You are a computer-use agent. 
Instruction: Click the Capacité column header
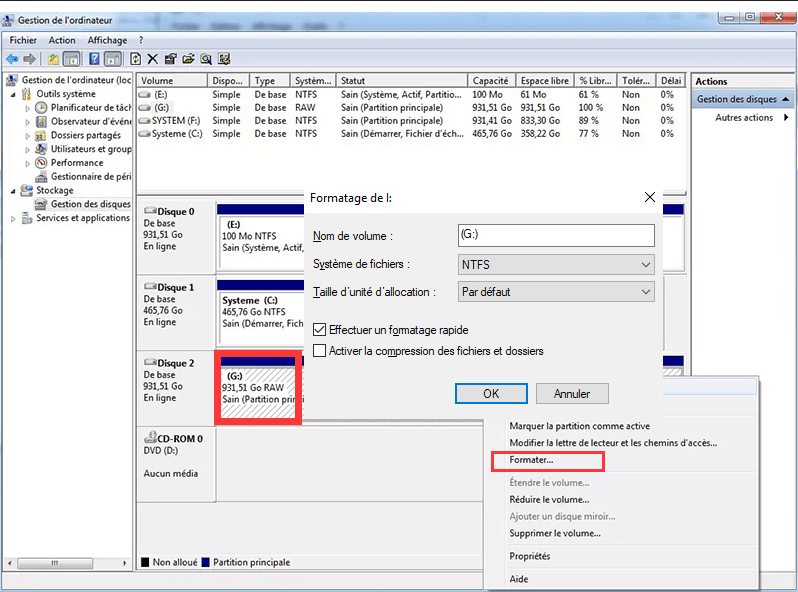coord(491,80)
